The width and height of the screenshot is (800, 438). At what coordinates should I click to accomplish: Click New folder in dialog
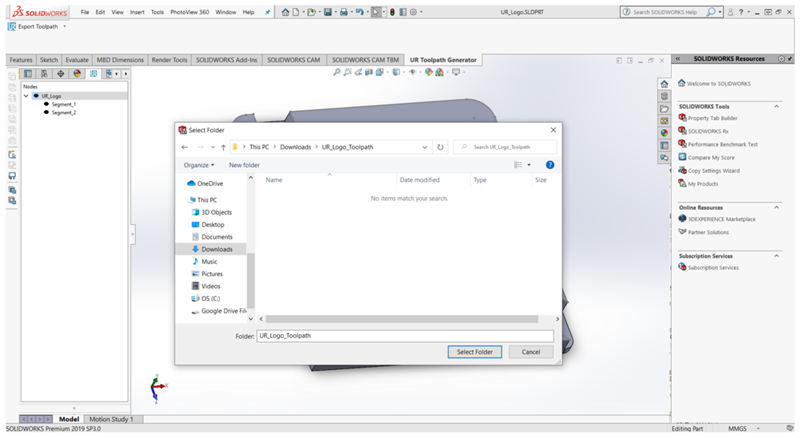click(244, 165)
